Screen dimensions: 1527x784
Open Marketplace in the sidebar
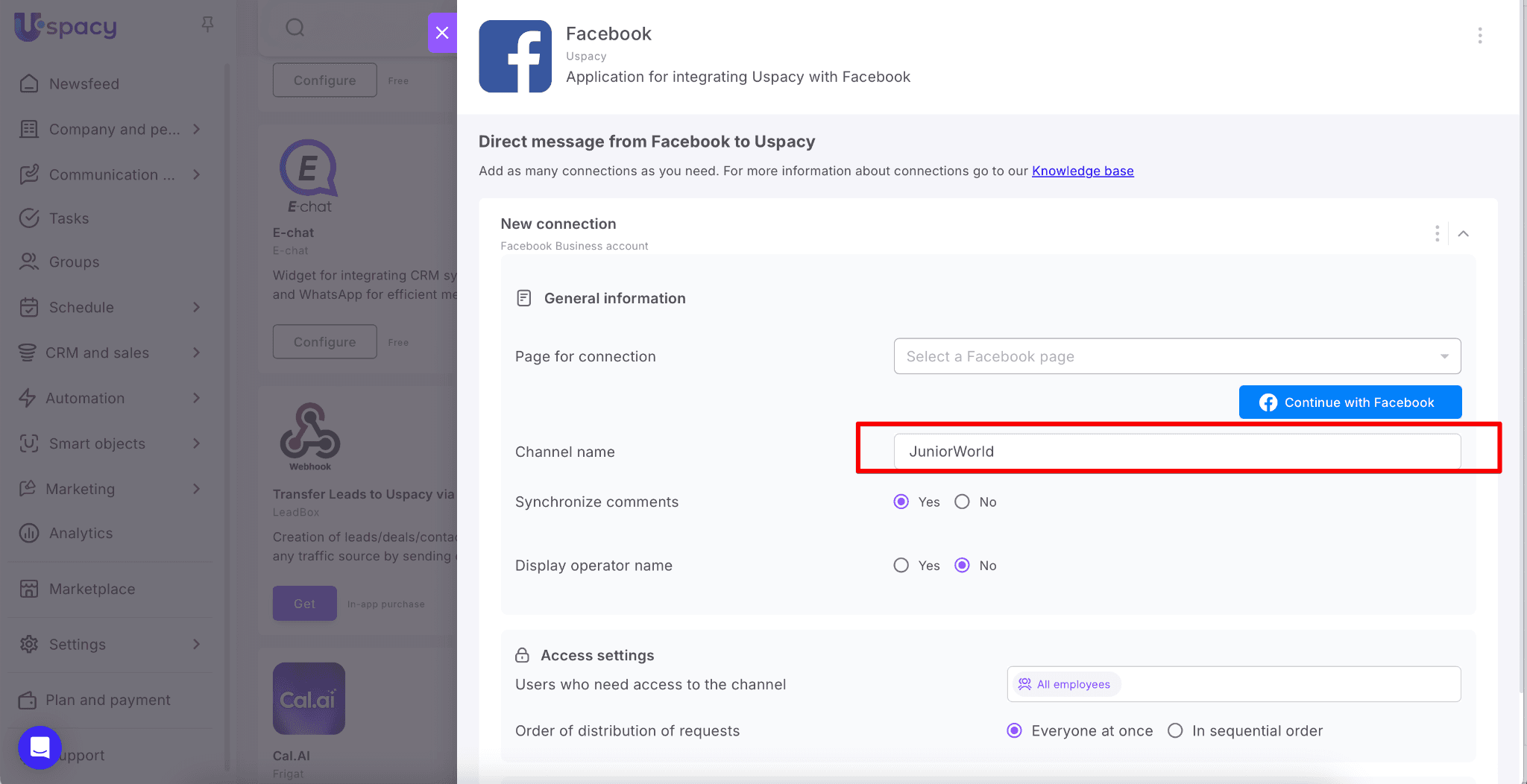(x=92, y=589)
